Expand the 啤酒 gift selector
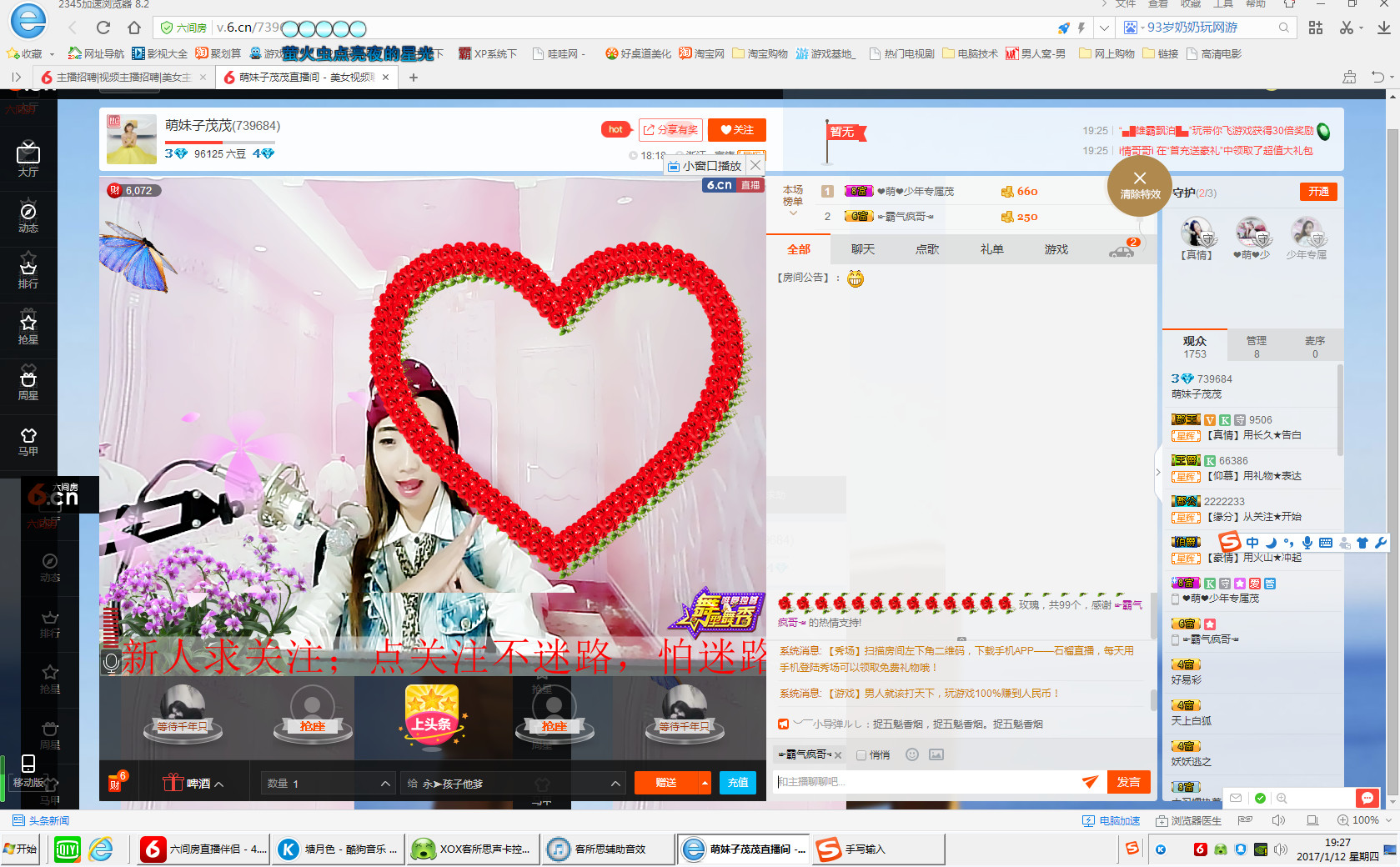 (193, 783)
